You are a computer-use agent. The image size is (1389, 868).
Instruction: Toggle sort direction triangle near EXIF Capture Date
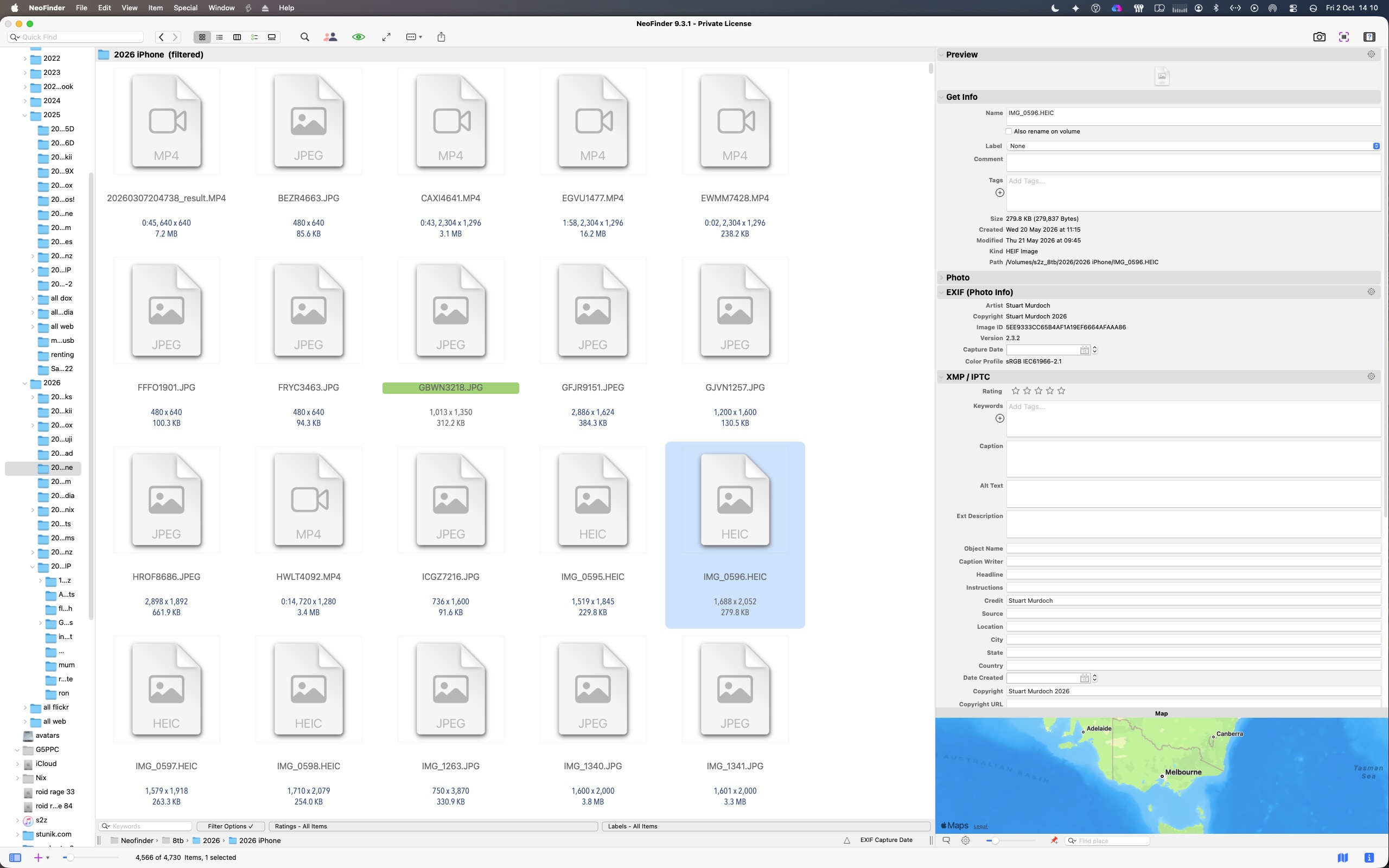tap(846, 840)
